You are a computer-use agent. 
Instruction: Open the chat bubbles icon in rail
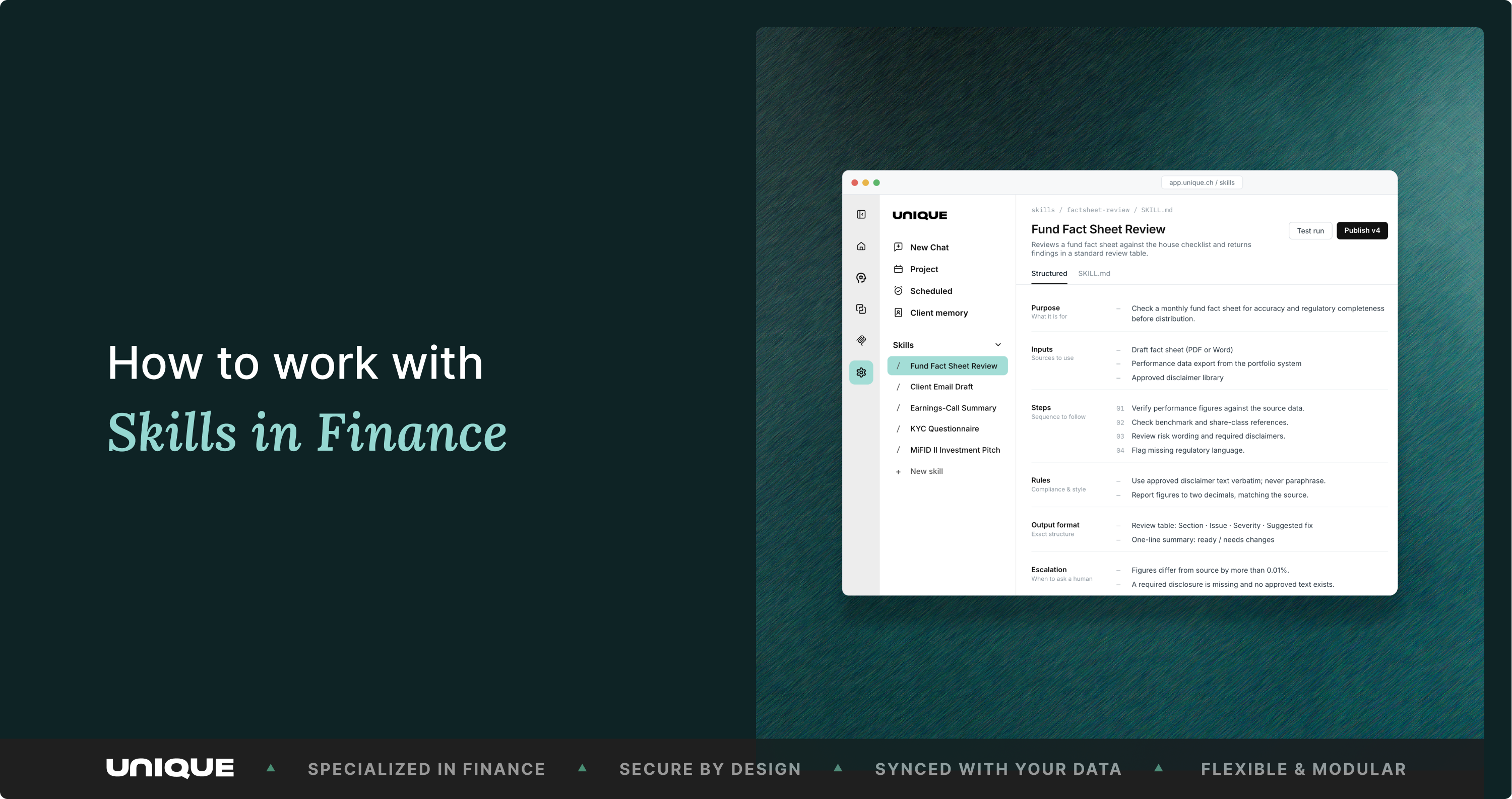click(x=861, y=309)
